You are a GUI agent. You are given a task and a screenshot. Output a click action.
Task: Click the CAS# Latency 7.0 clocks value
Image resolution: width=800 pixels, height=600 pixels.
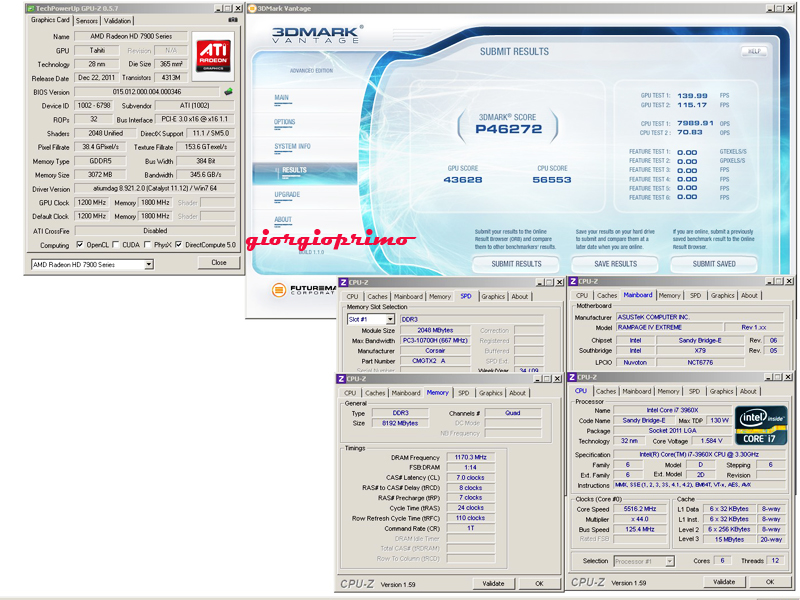[470, 478]
